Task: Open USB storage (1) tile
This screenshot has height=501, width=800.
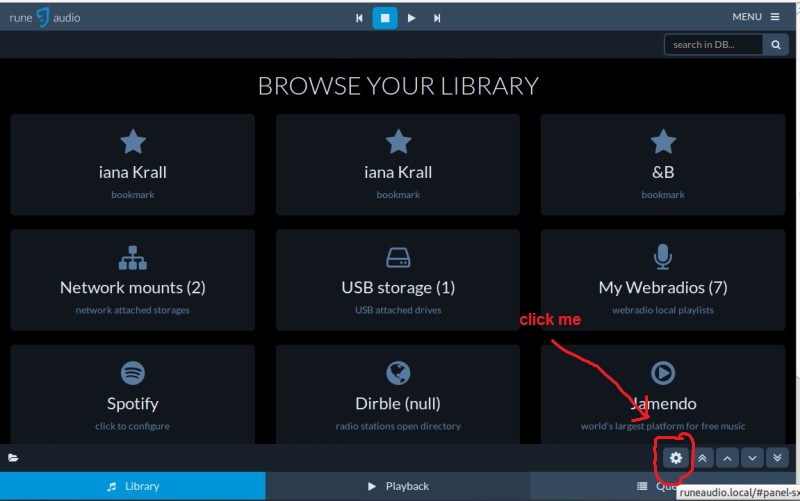Action: [398, 280]
